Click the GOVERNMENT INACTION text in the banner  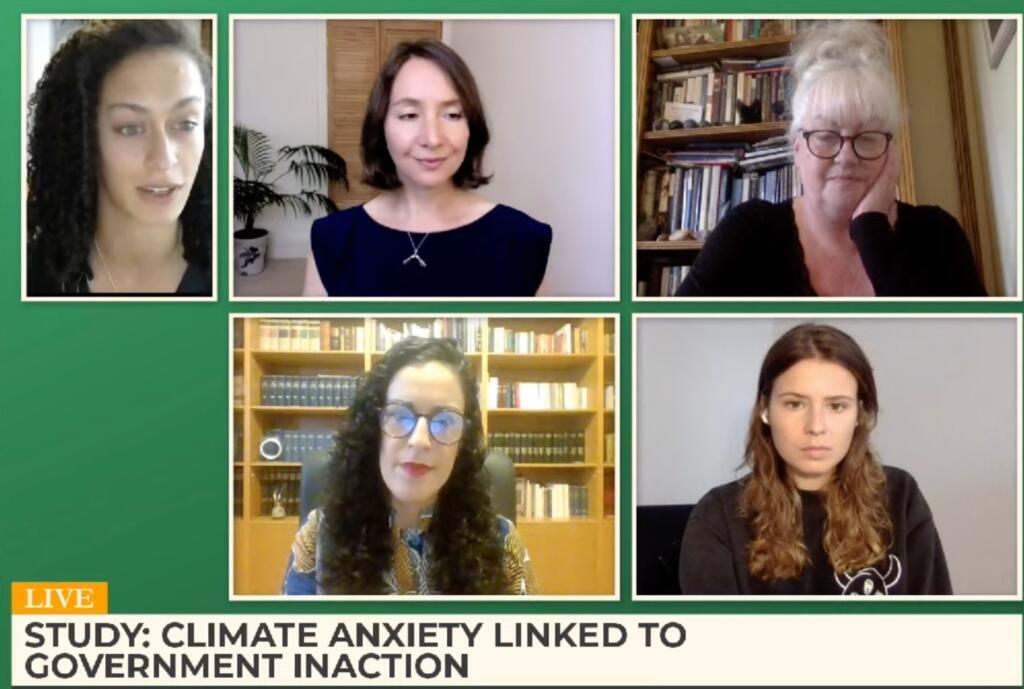(x=247, y=665)
